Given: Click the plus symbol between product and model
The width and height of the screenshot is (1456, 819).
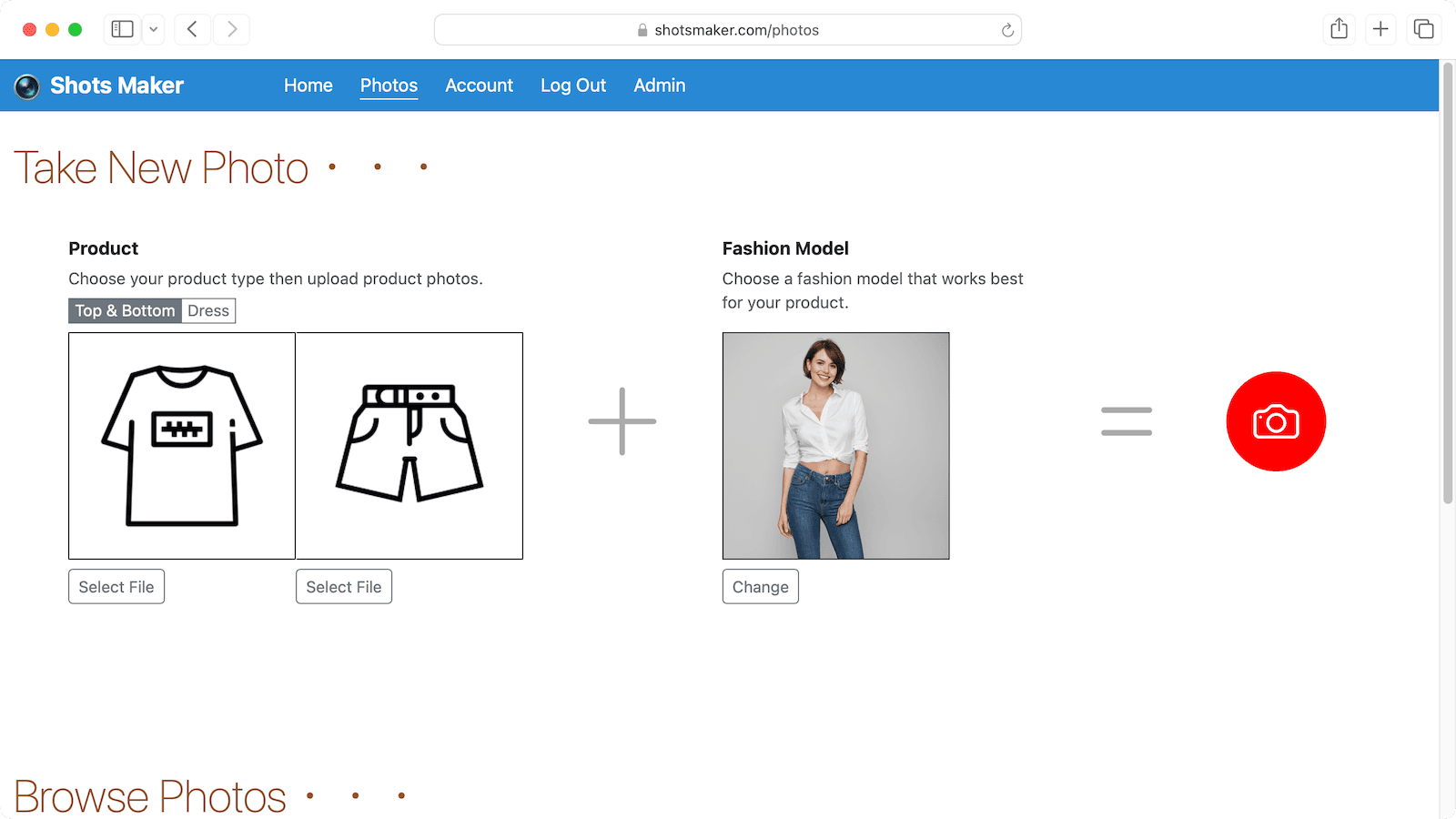Looking at the screenshot, I should (622, 420).
